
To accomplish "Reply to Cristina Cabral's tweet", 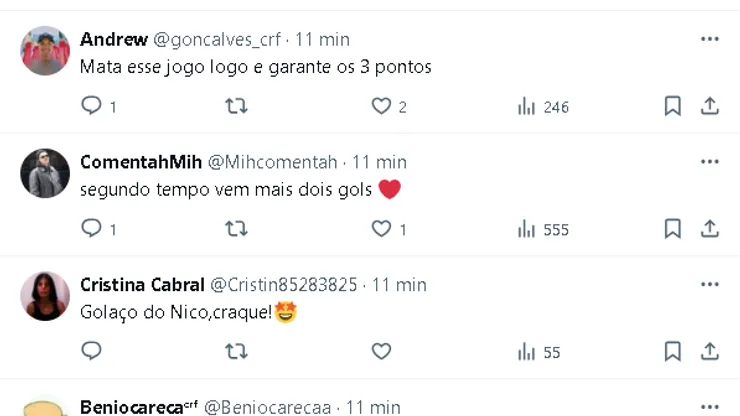I will click(x=92, y=351).
